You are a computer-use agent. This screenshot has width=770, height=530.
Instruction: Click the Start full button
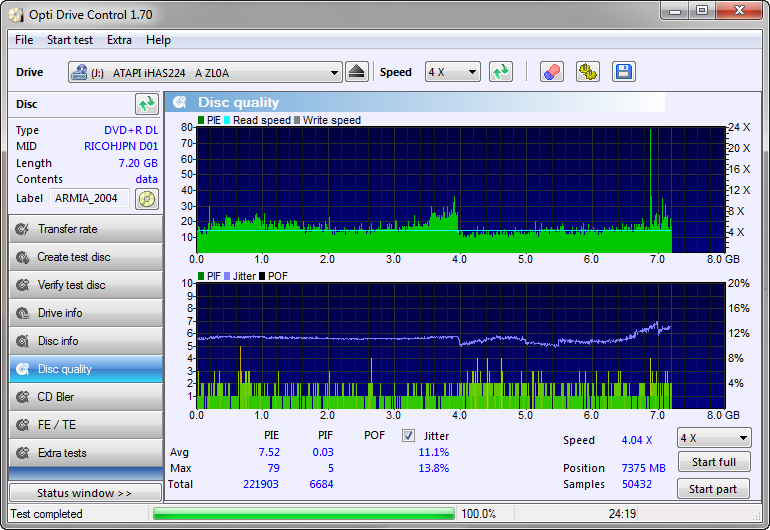[x=714, y=462]
